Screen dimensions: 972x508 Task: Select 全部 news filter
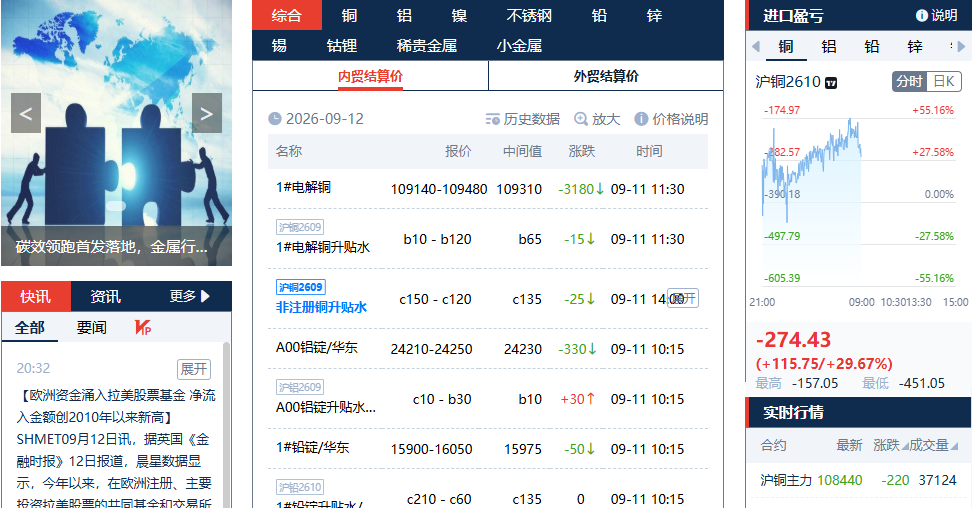[x=30, y=327]
